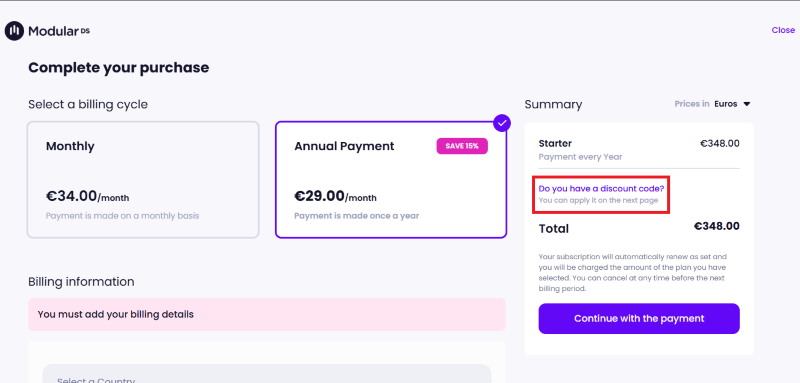Click the purple checkmark badge on Annual Payment
800x383 pixels.
pos(502,123)
